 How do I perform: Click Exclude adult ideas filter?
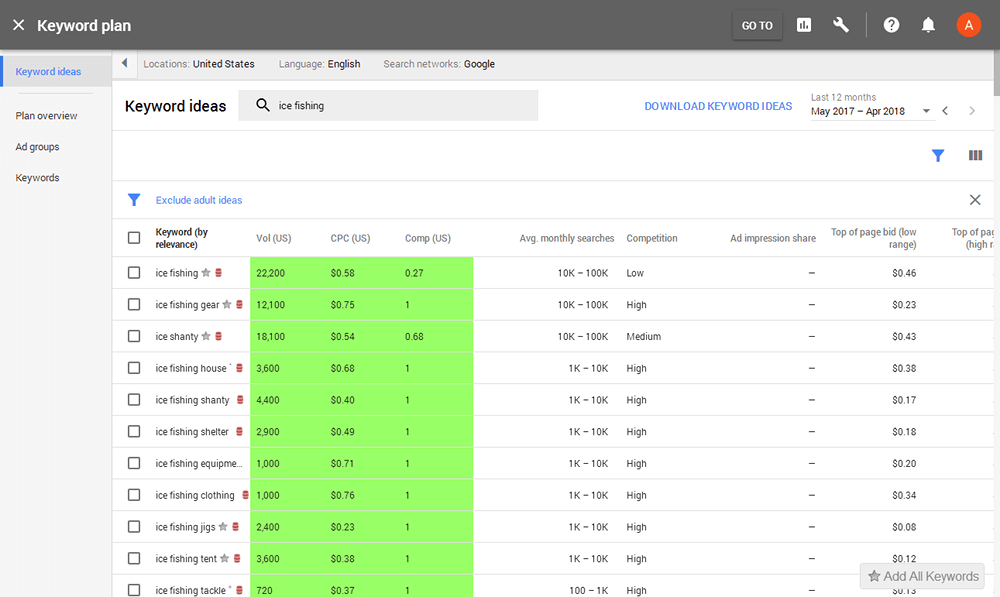tap(199, 200)
